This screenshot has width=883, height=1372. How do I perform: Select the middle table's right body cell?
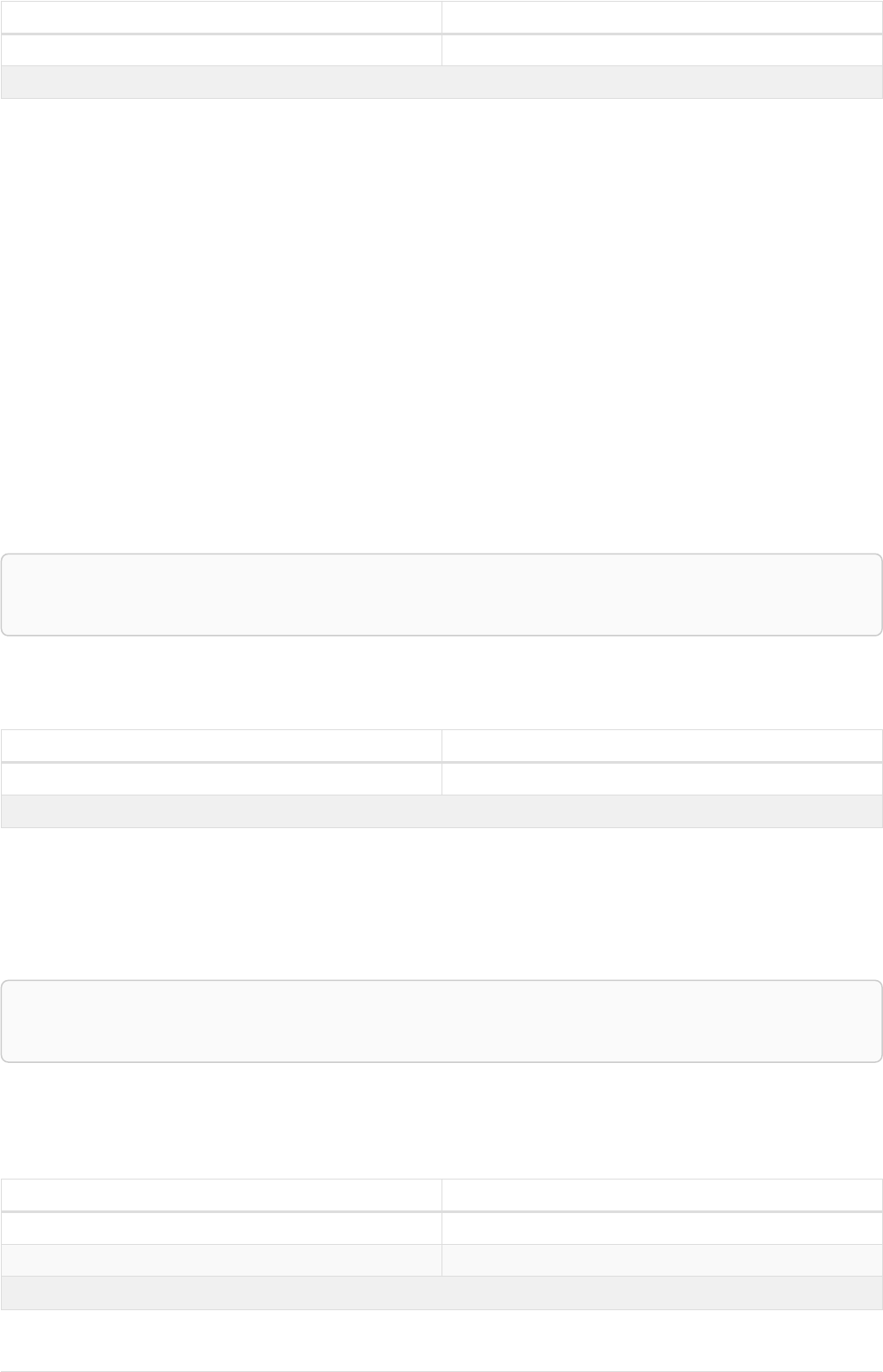tap(661, 779)
